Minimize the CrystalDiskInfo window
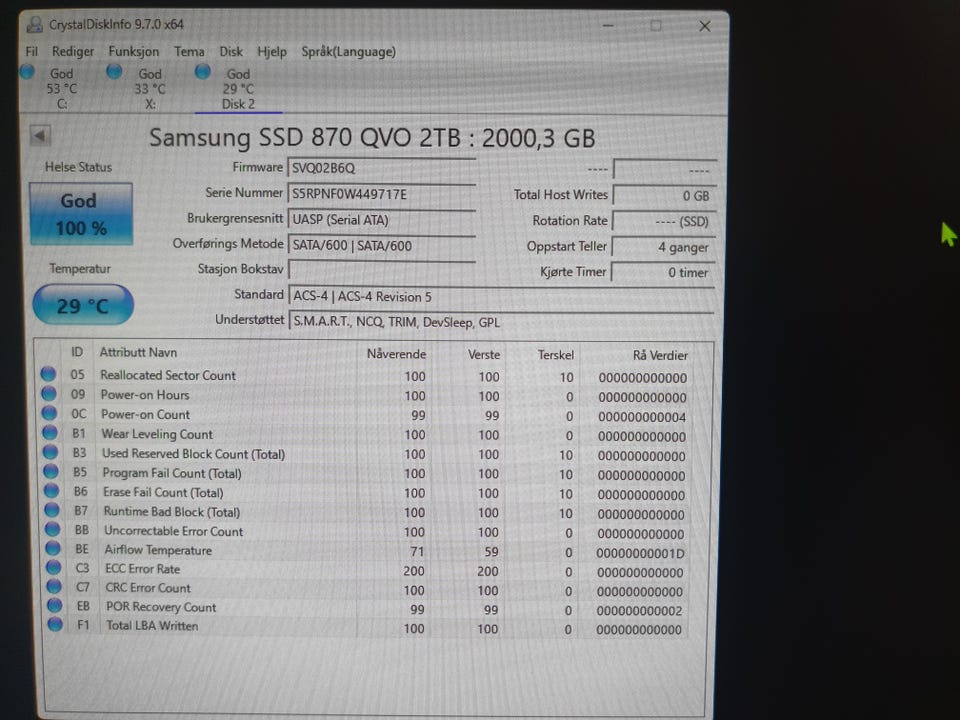960x720 pixels. [x=608, y=26]
